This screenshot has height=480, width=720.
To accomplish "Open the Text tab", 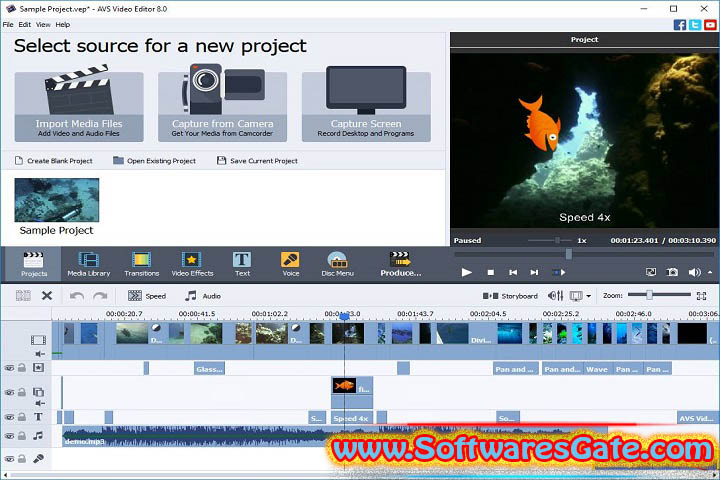I will point(242,264).
